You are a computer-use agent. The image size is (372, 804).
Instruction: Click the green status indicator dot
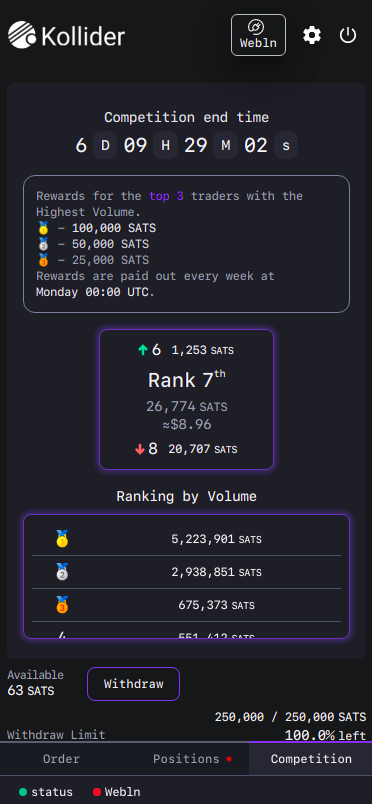tap(23, 792)
